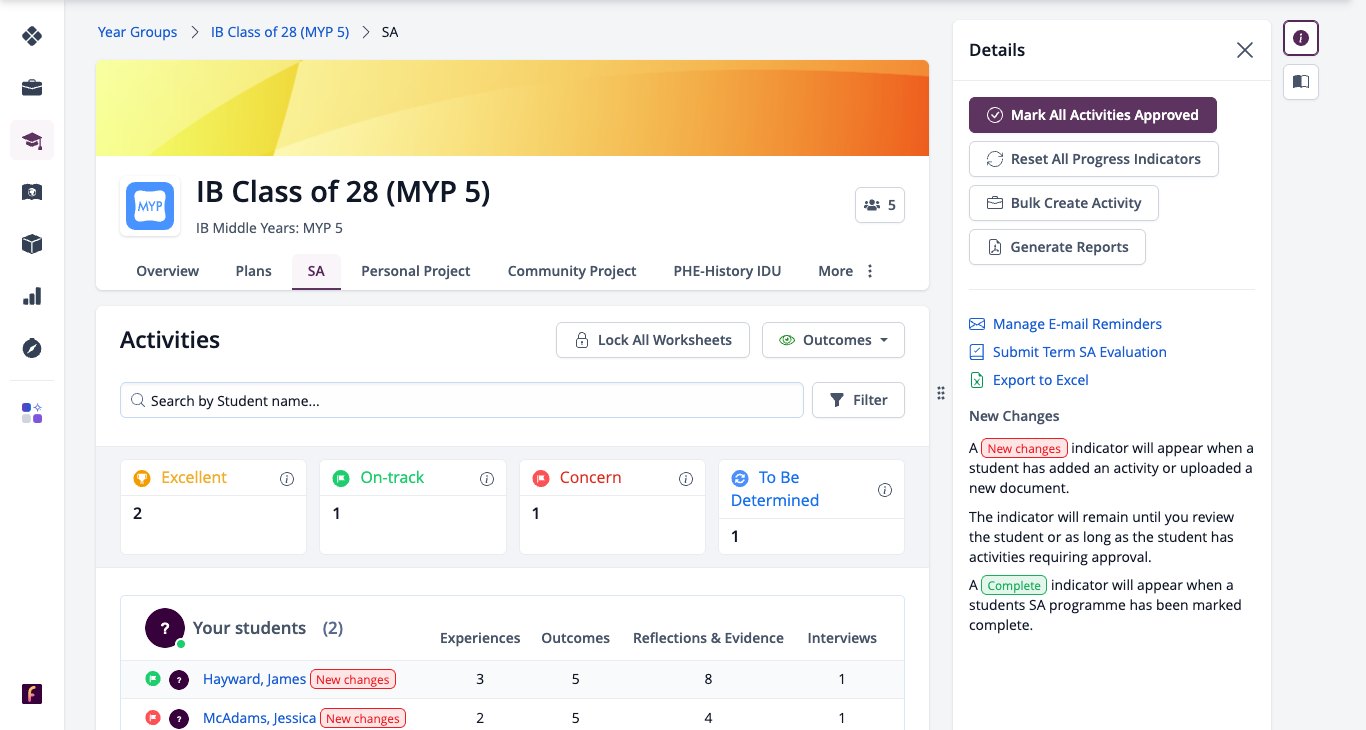
Task: Click Mark All Activities Approved button
Action: [1093, 115]
